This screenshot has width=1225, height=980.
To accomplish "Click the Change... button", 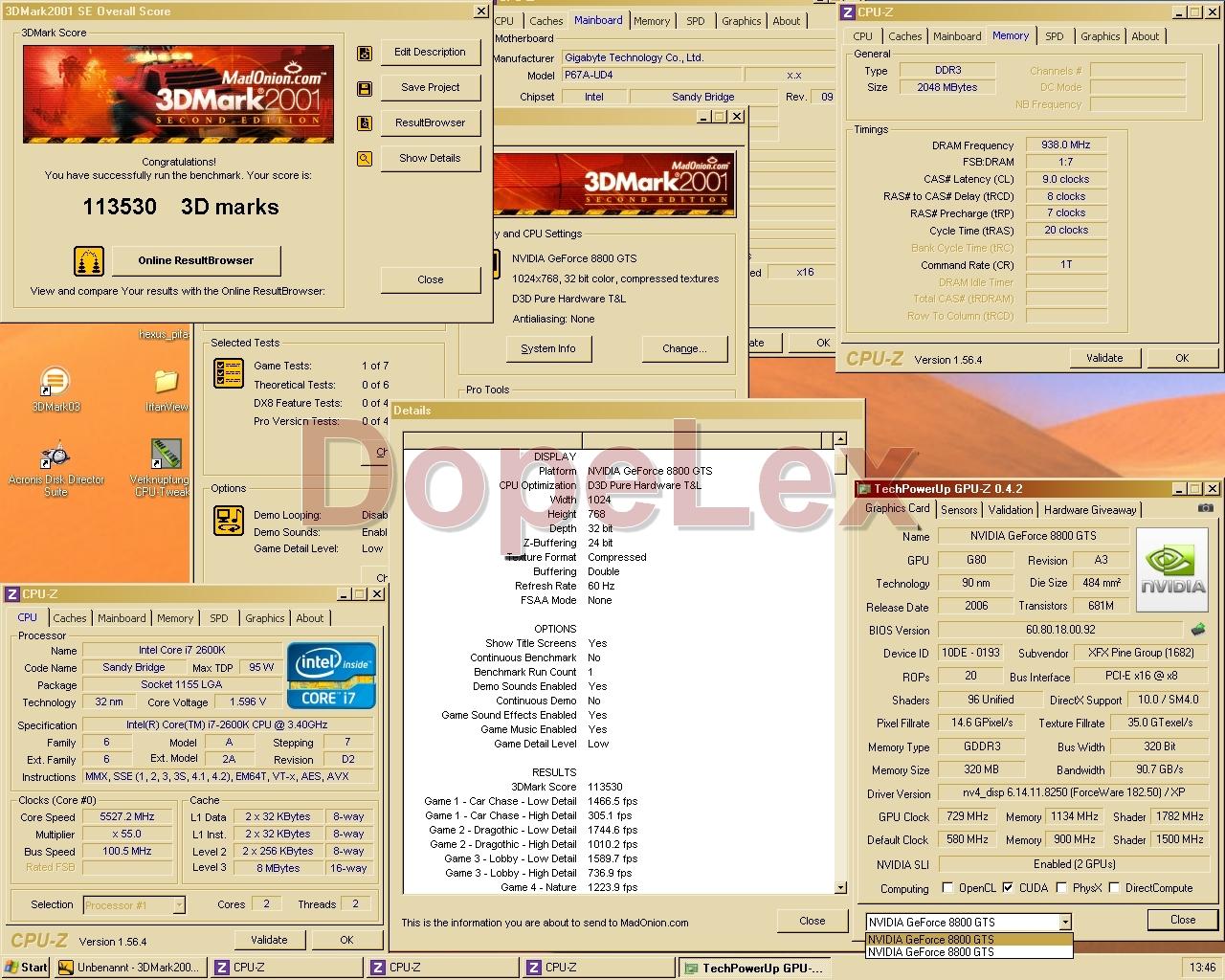I will click(x=684, y=349).
